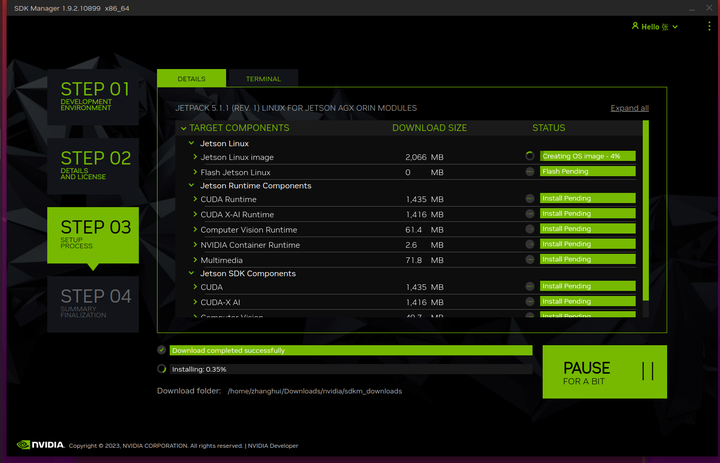Click the Installing 0.35% progress bar
This screenshot has width=720, height=463.
tap(351, 369)
